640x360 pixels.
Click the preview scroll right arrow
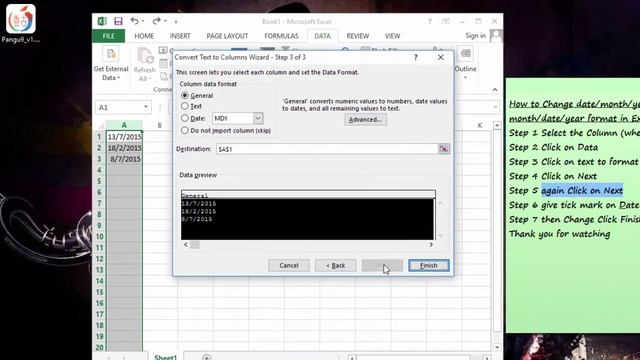click(x=431, y=244)
